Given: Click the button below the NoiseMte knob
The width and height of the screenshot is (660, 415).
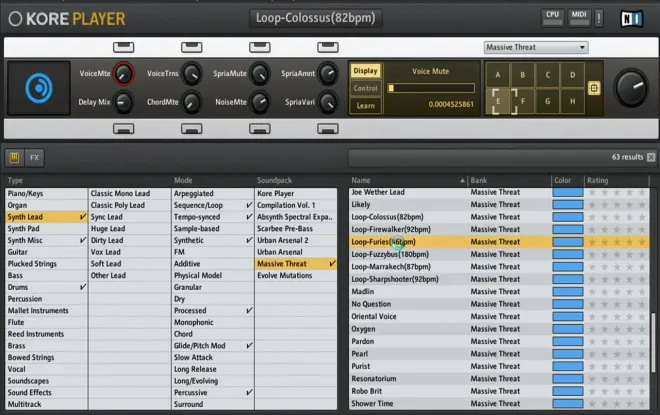Looking at the screenshot, I should pos(260,128).
